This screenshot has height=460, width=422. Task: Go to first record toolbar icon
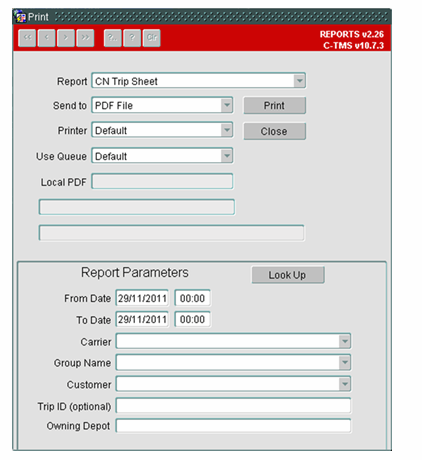coord(27,38)
